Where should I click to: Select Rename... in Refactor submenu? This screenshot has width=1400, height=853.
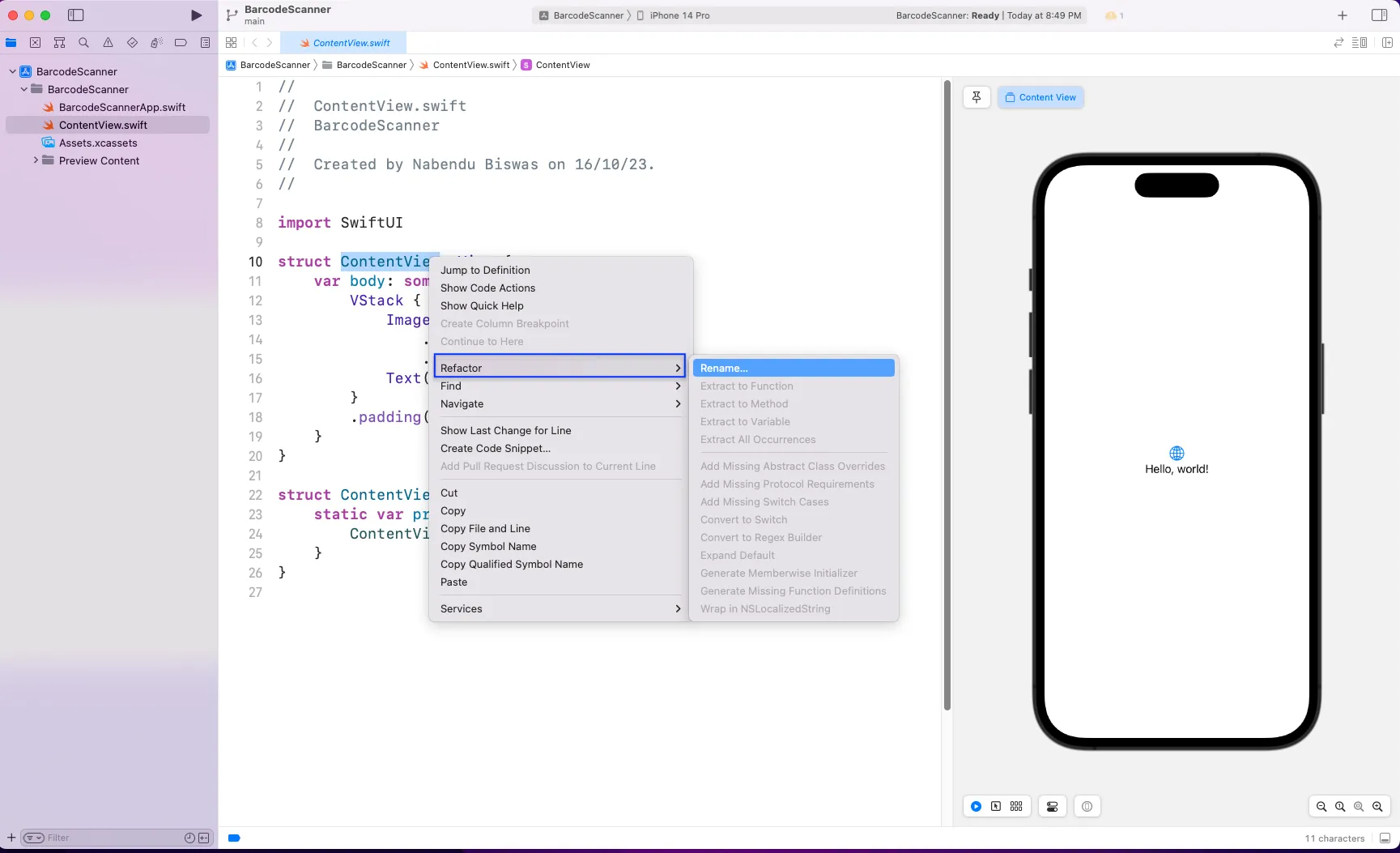tap(794, 368)
